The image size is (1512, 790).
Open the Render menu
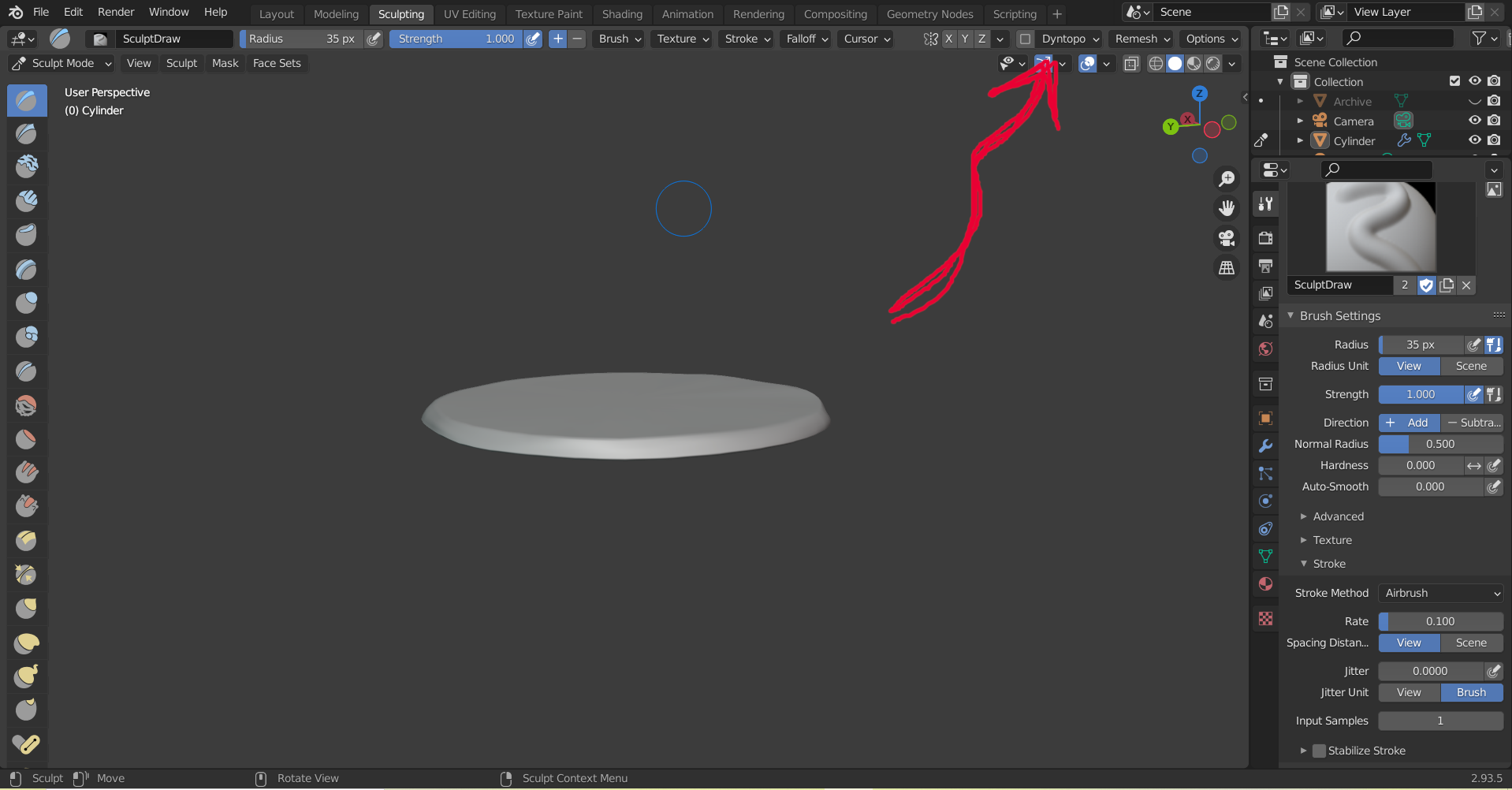(x=116, y=12)
